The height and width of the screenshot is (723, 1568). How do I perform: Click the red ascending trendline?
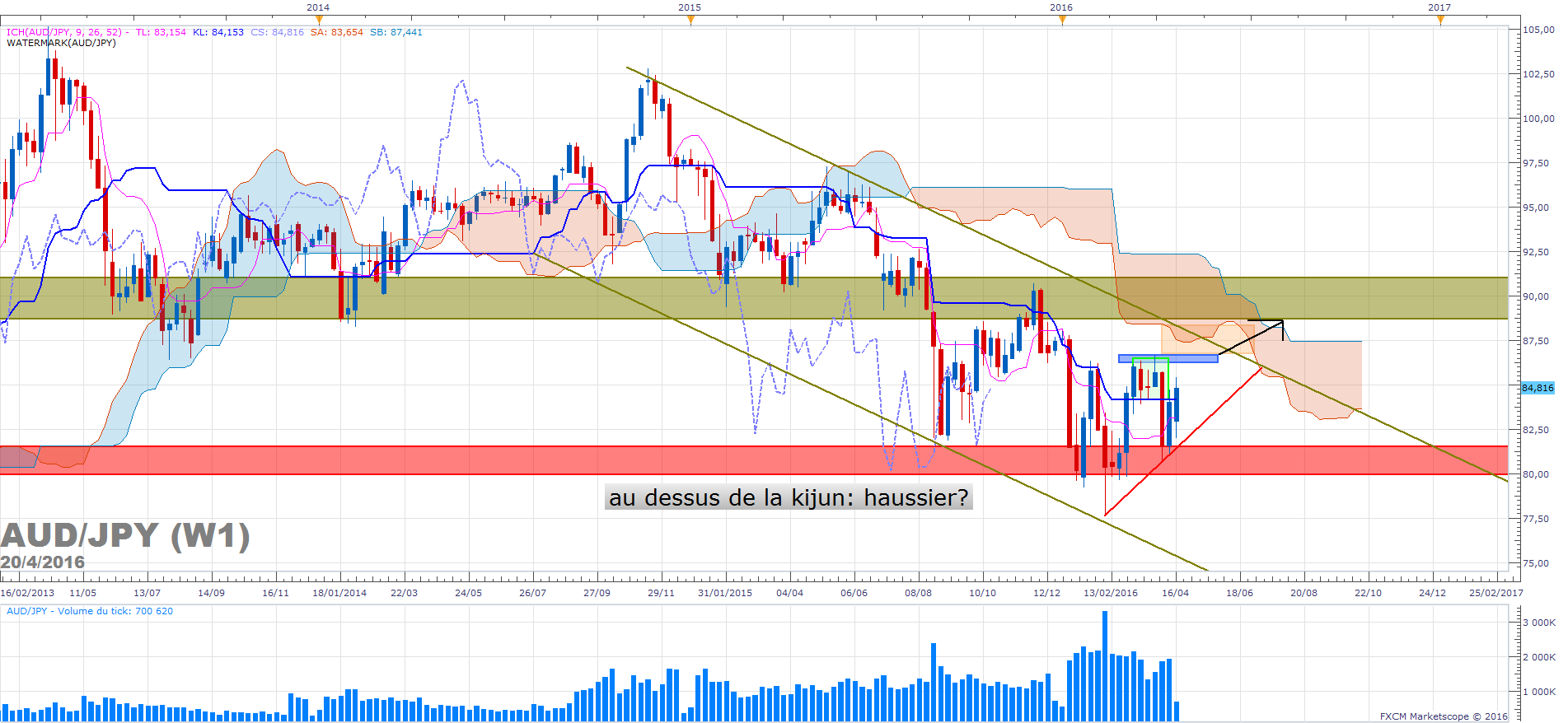click(x=1183, y=441)
